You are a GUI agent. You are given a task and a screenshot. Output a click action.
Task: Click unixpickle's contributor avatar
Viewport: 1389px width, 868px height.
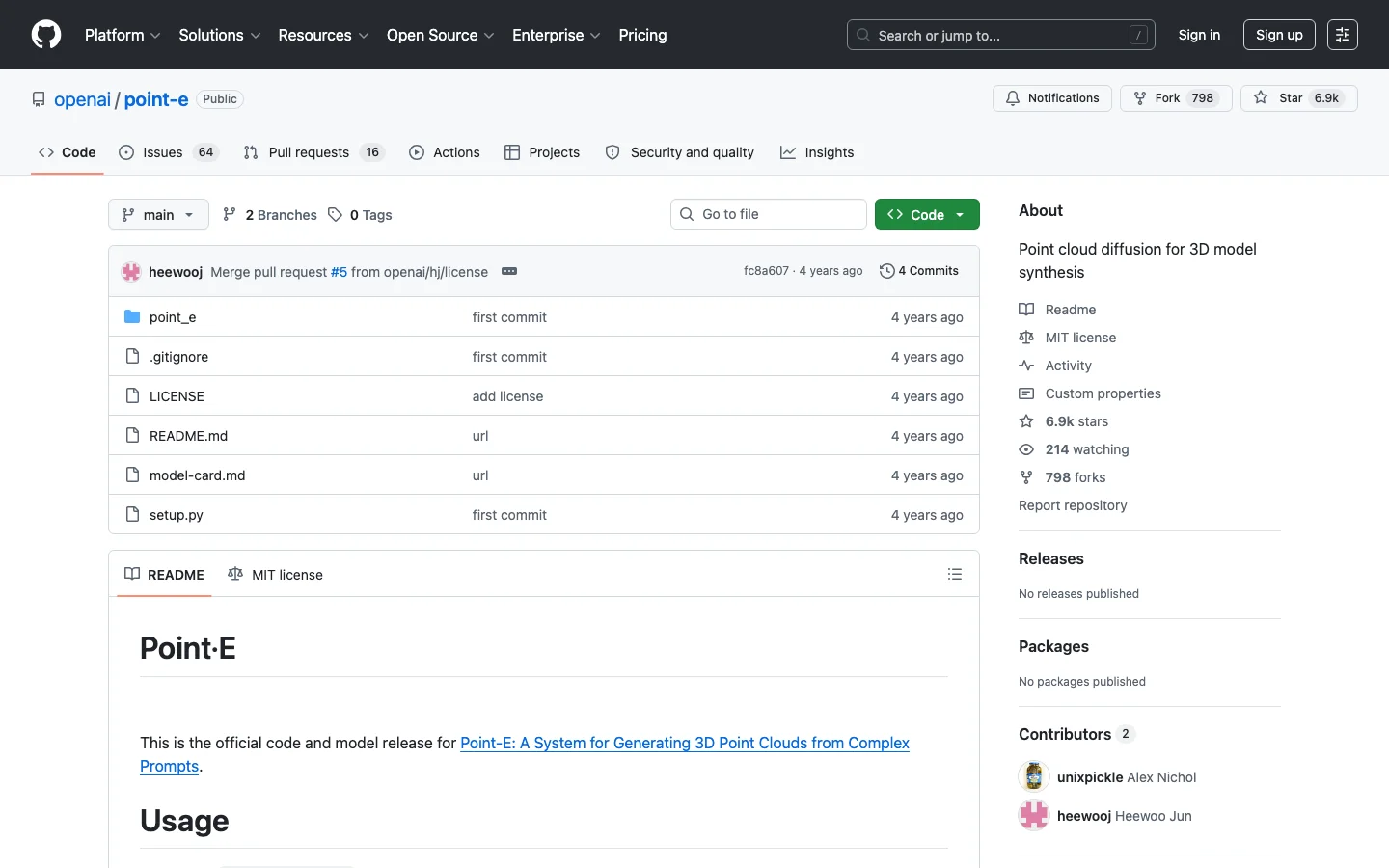tap(1034, 776)
